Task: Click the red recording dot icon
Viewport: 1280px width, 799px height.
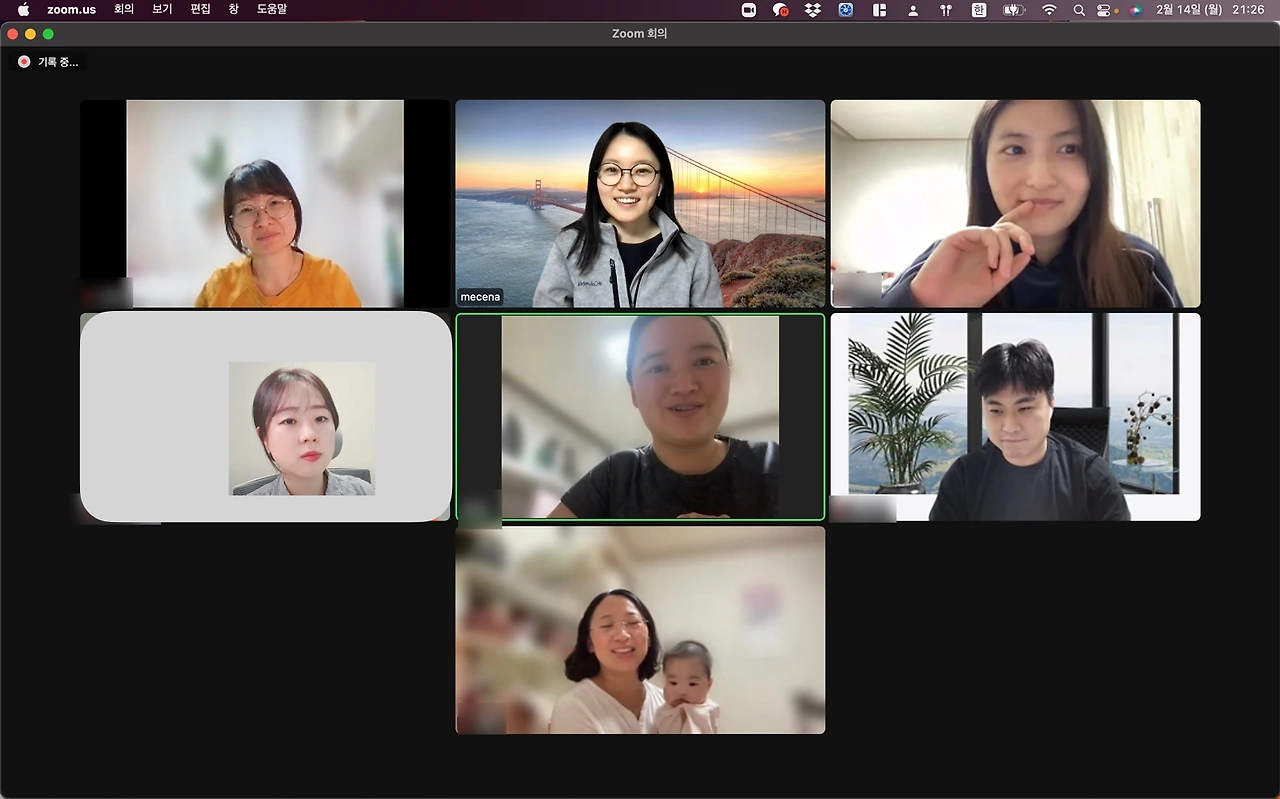Action: [x=24, y=62]
